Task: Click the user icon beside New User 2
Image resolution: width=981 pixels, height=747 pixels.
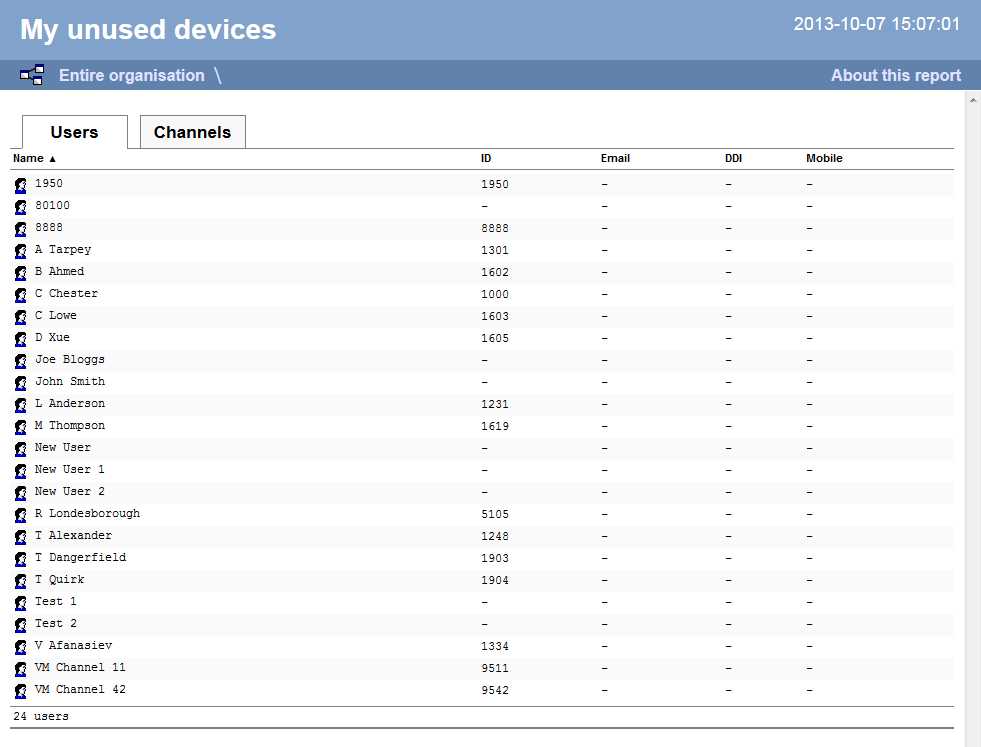Action: pos(20,493)
